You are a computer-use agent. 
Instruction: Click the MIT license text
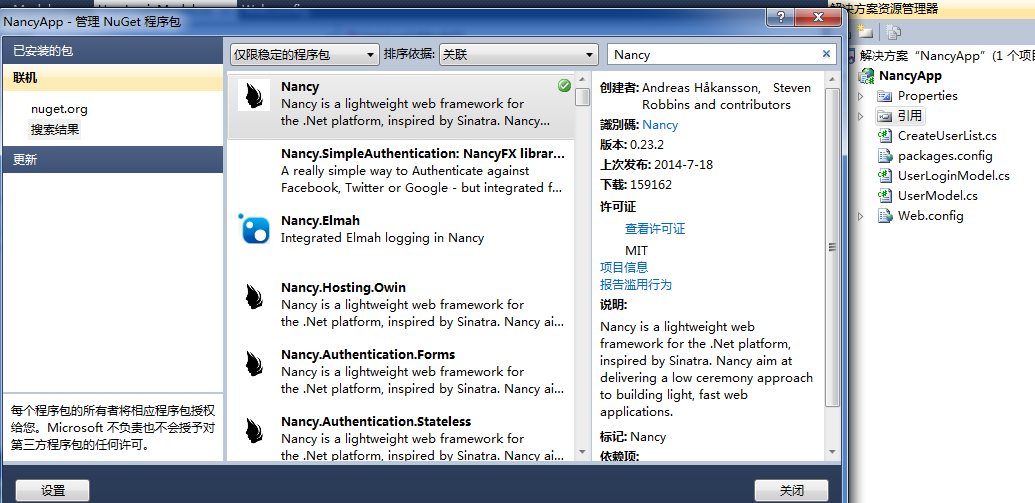(x=636, y=251)
